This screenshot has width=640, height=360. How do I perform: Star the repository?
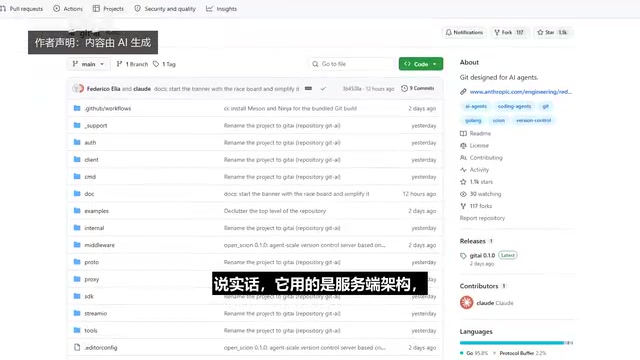[x=552, y=32]
